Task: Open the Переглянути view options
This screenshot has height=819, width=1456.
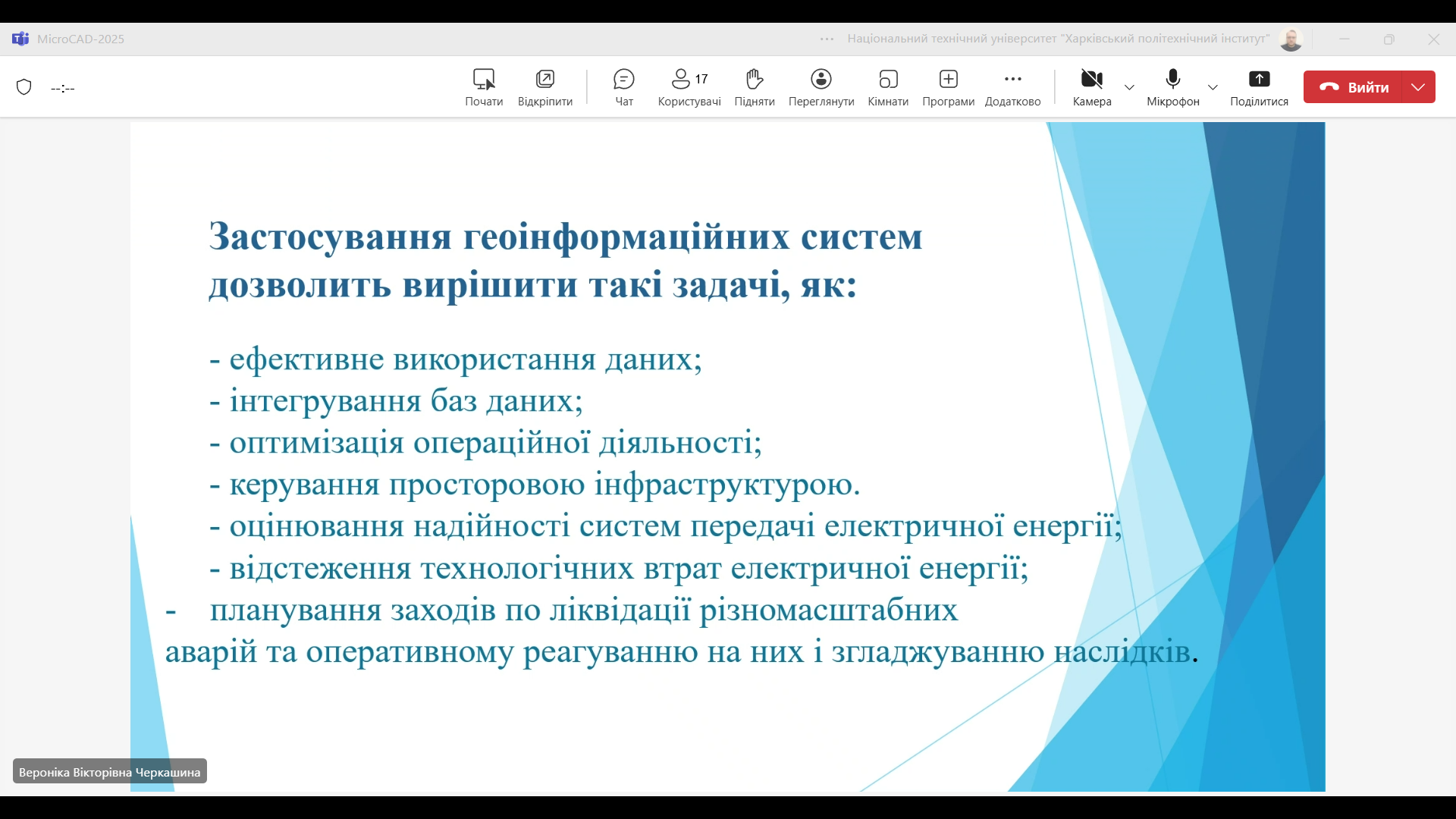Action: [x=821, y=87]
